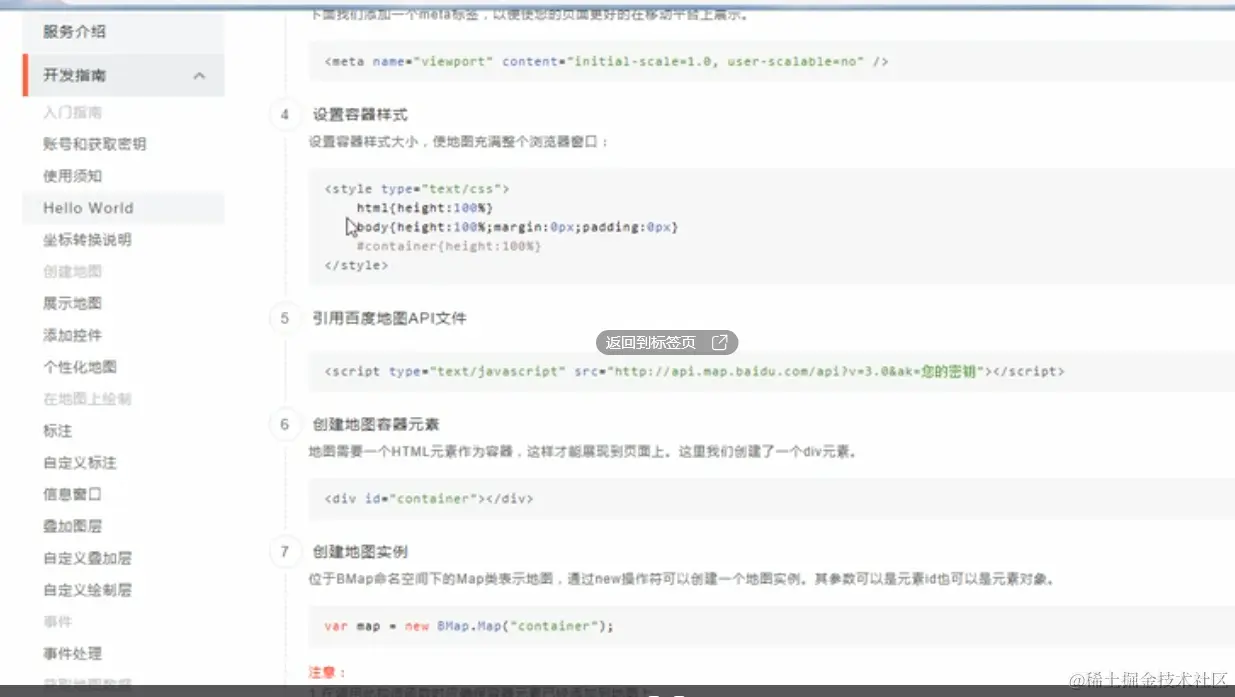Open 个性化地图 sidebar item

point(80,367)
